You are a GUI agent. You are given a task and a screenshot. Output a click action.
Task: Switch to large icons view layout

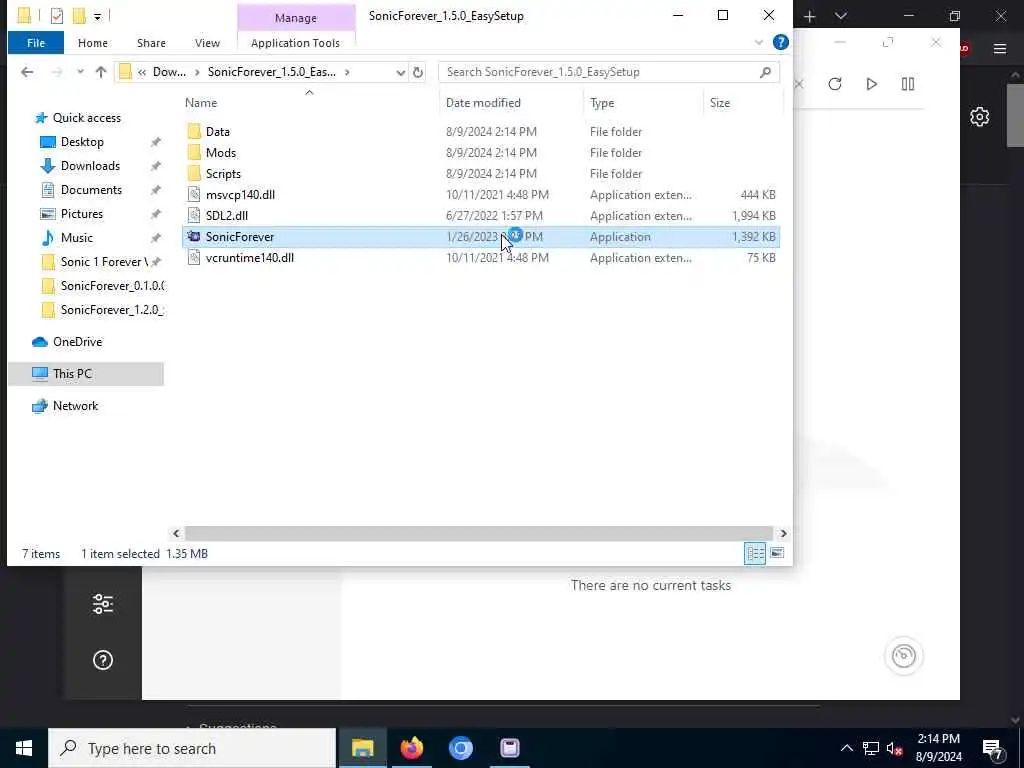pyautogui.click(x=776, y=553)
